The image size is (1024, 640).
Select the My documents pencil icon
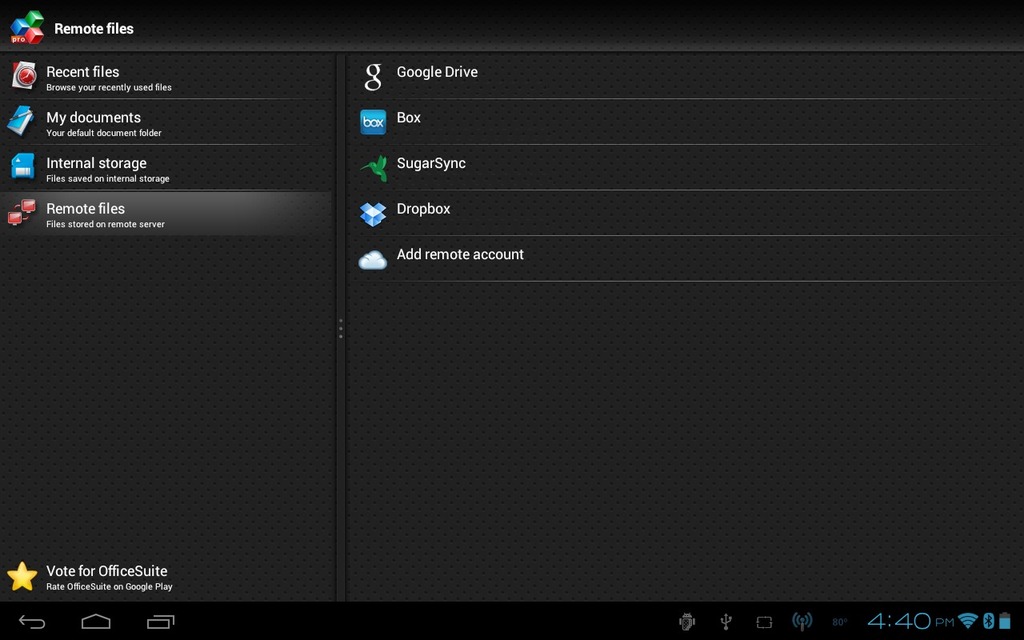[22, 121]
